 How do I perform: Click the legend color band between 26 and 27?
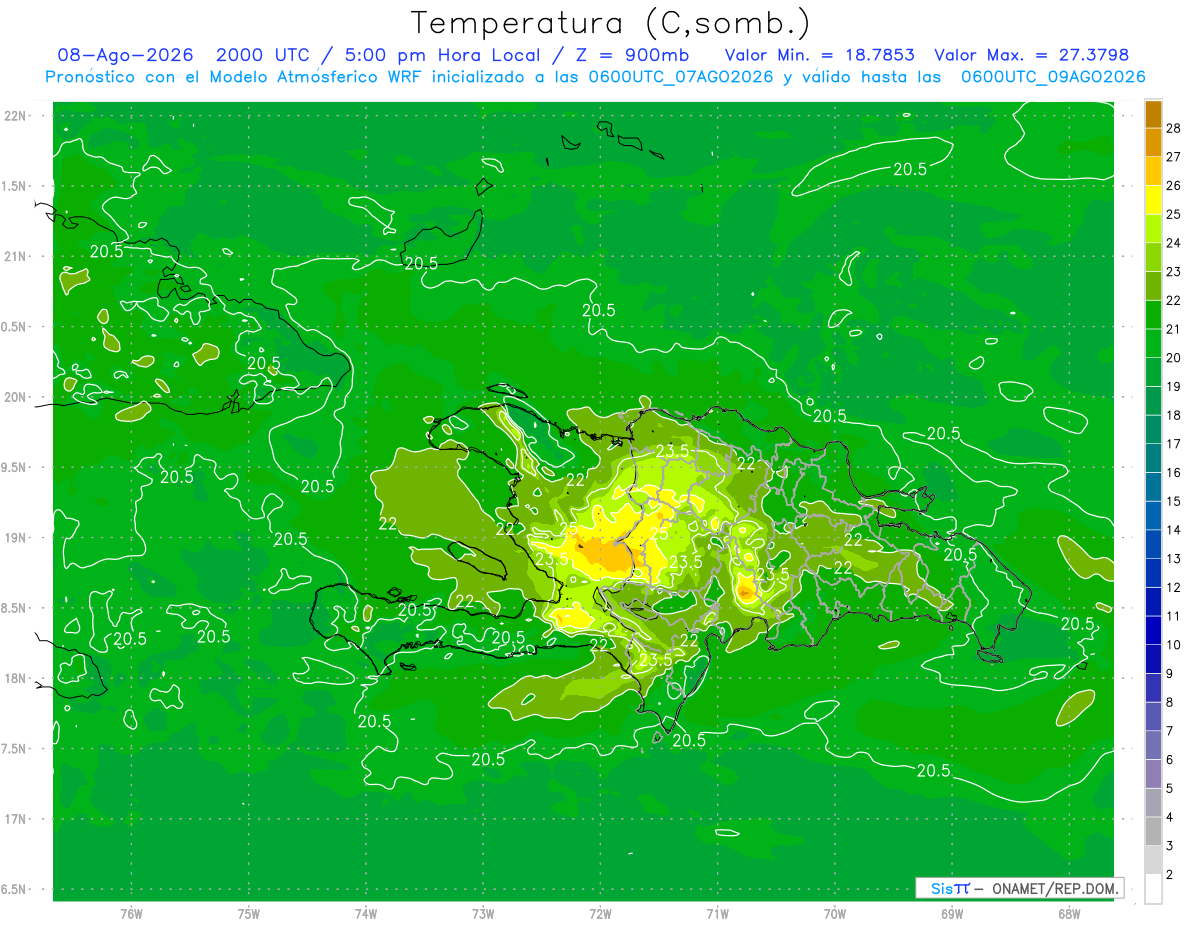(1153, 171)
